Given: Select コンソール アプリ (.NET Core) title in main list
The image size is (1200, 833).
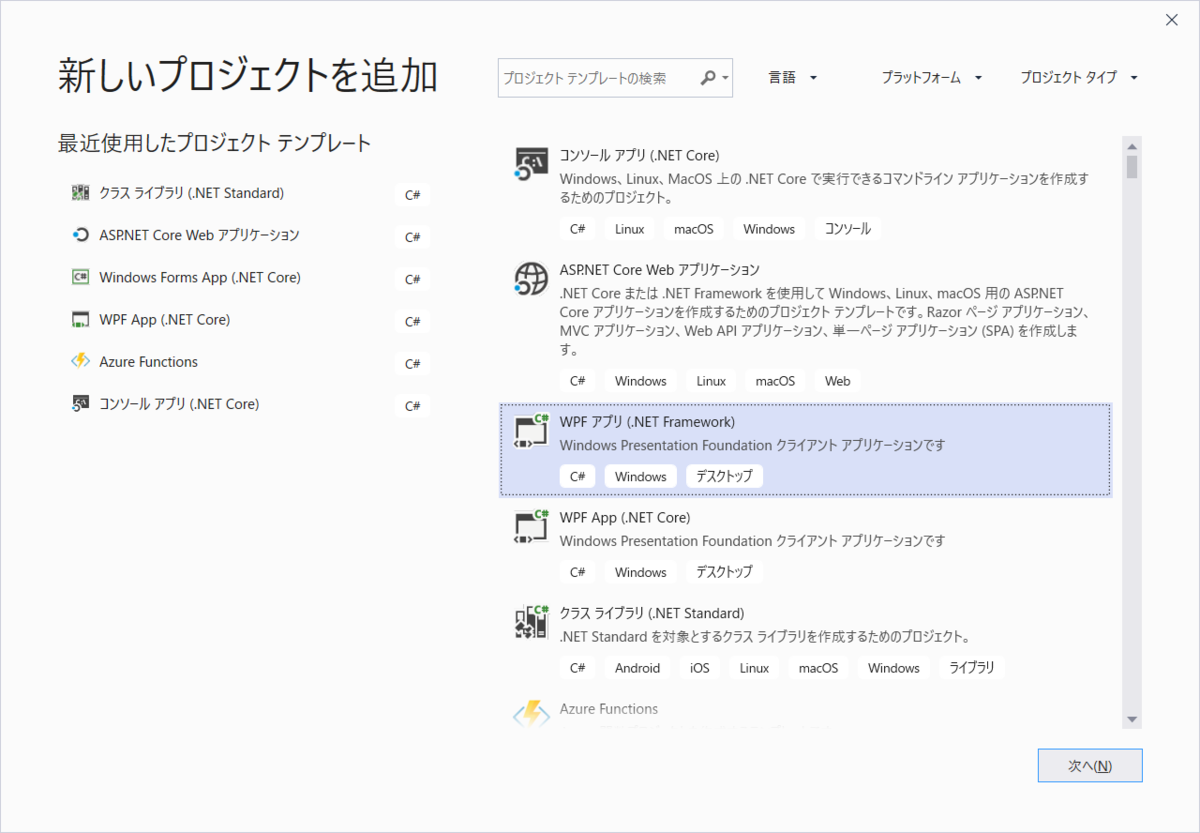Looking at the screenshot, I should 639,155.
